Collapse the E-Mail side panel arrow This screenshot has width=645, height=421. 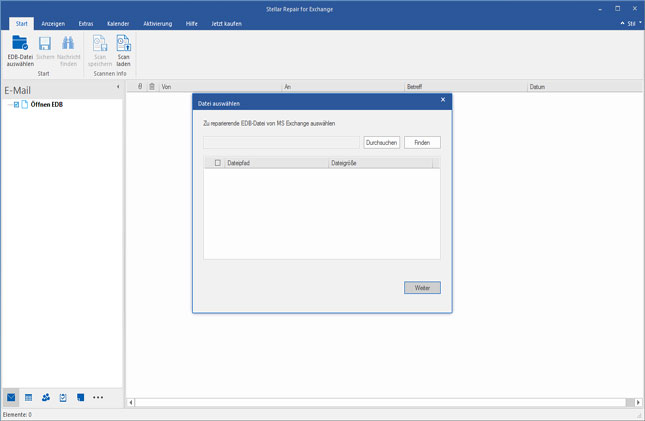click(x=118, y=88)
